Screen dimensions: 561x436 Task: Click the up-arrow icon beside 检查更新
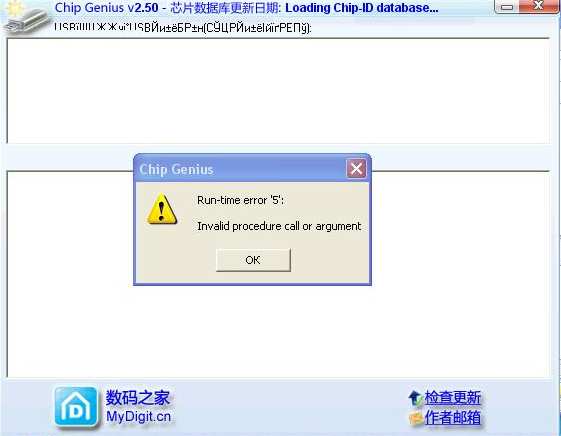pyautogui.click(x=415, y=398)
